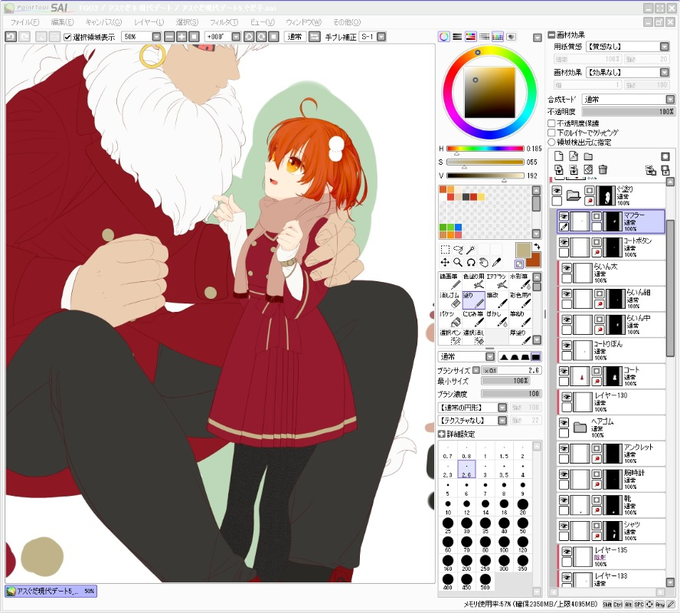Screen dimensions: 680x613
Task: Select the rectangular selection tool
Action: [x=445, y=249]
